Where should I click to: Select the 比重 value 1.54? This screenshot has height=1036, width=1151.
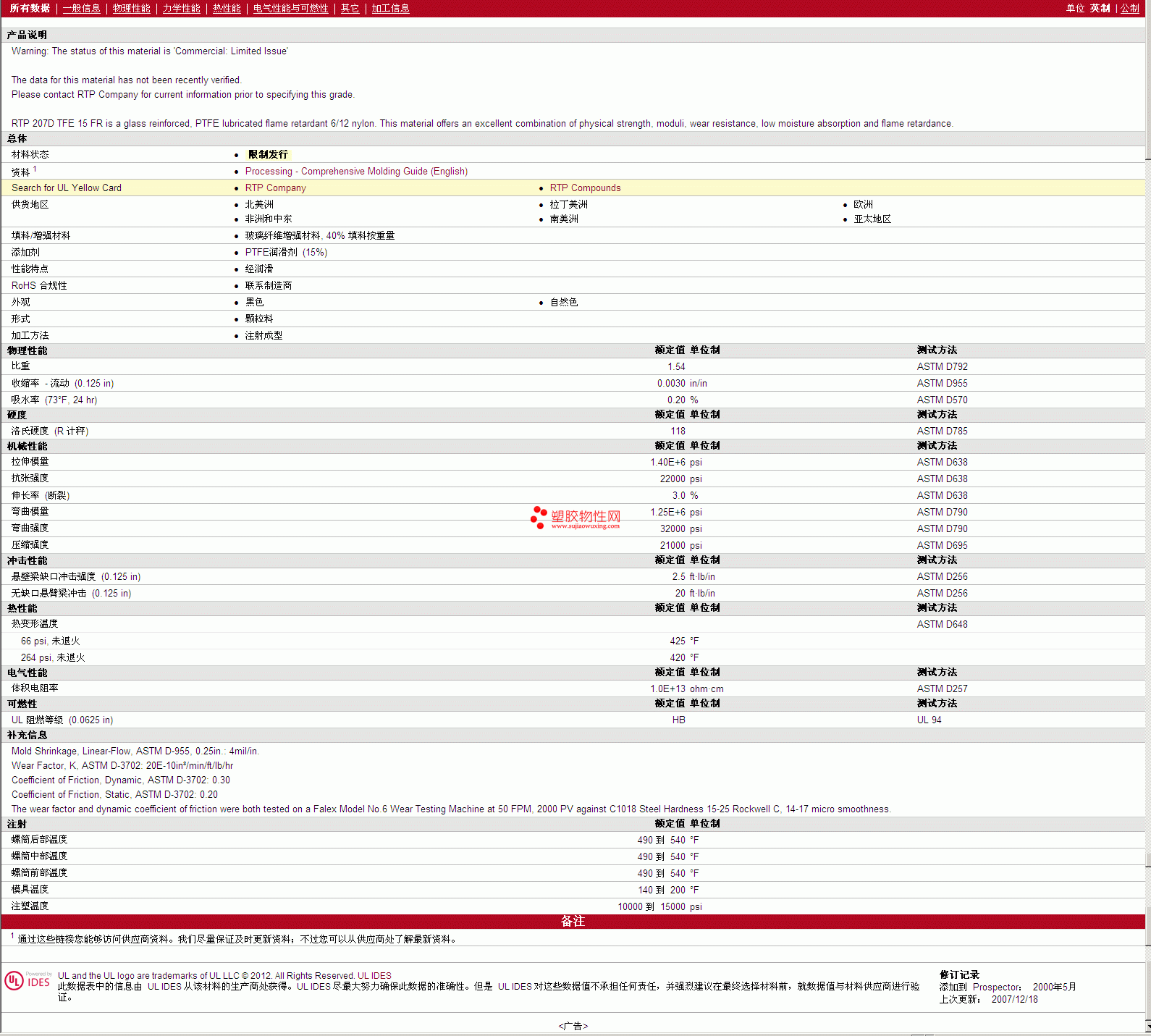[676, 366]
